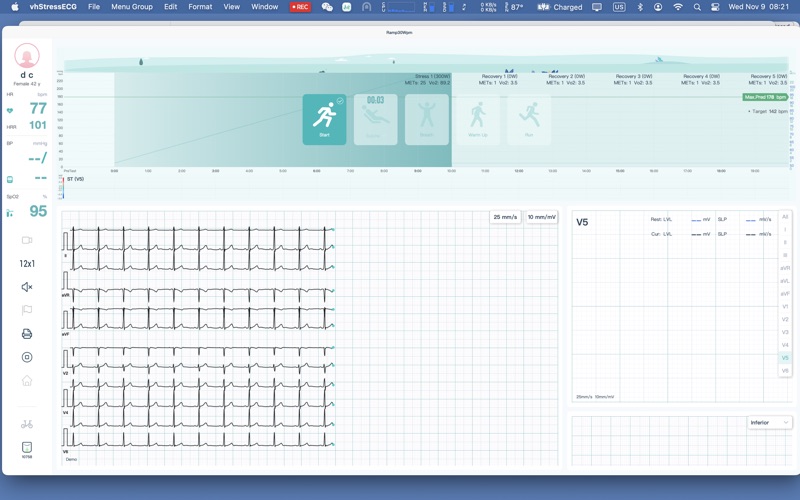Select the Breath (hyperventilation) phase card
800x500 pixels.
(x=427, y=119)
